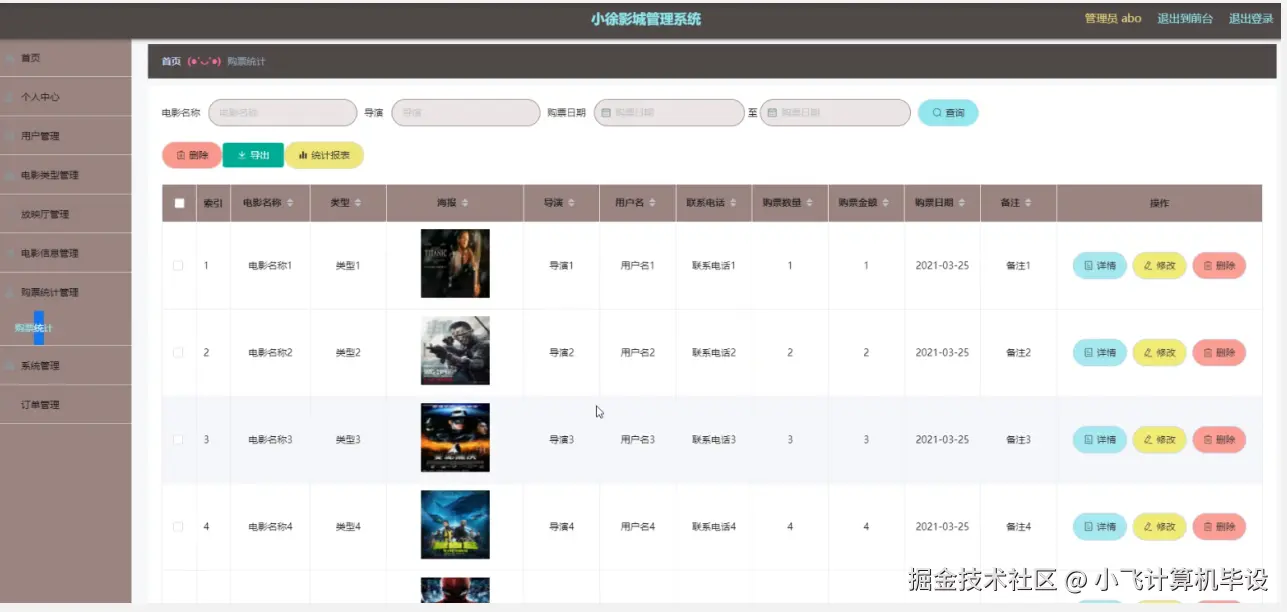View 详情 for row 电影名称3
This screenshot has height=612, width=1287.
(x=1100, y=440)
